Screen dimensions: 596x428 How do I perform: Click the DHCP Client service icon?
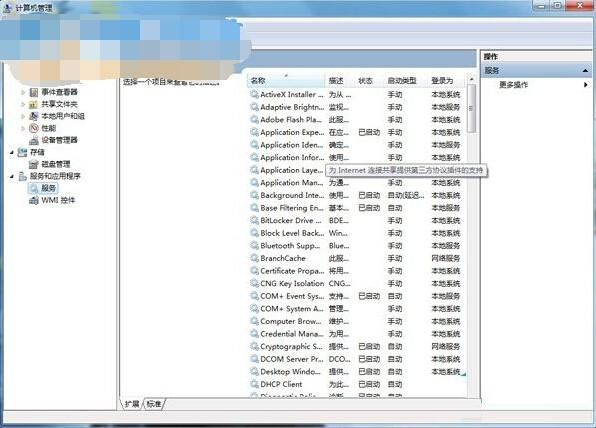254,384
